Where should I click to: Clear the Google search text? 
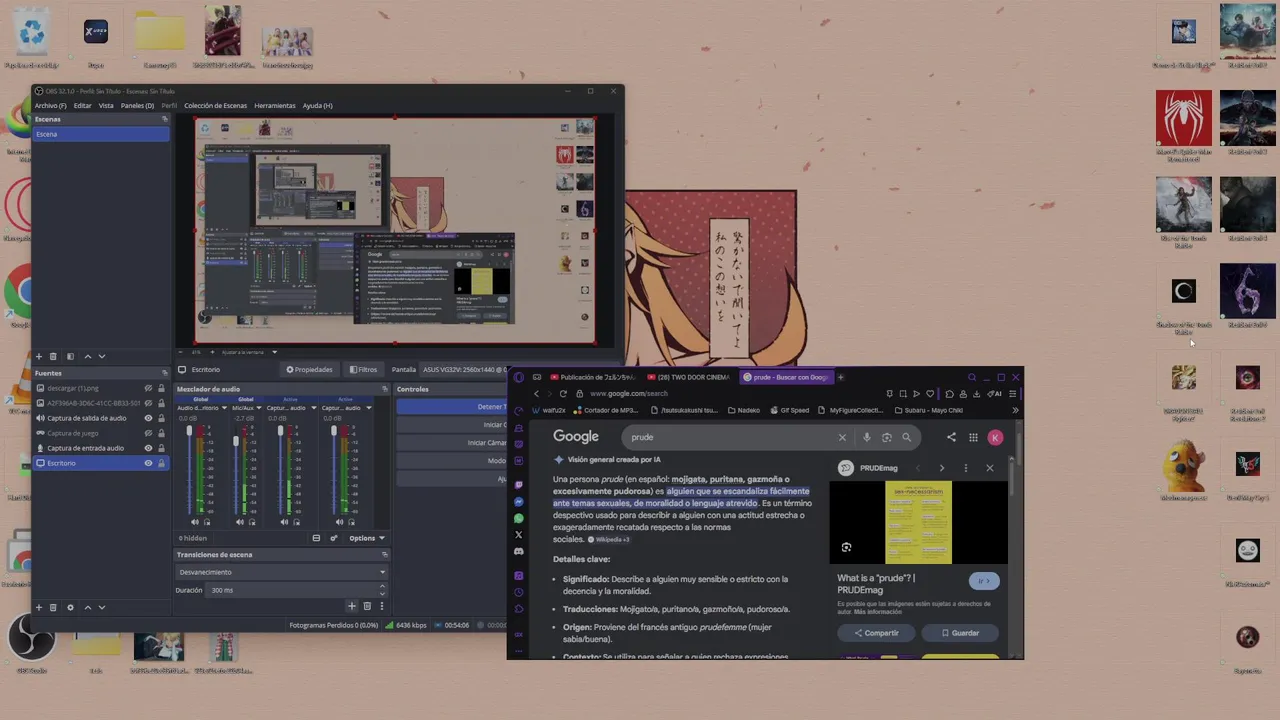842,437
